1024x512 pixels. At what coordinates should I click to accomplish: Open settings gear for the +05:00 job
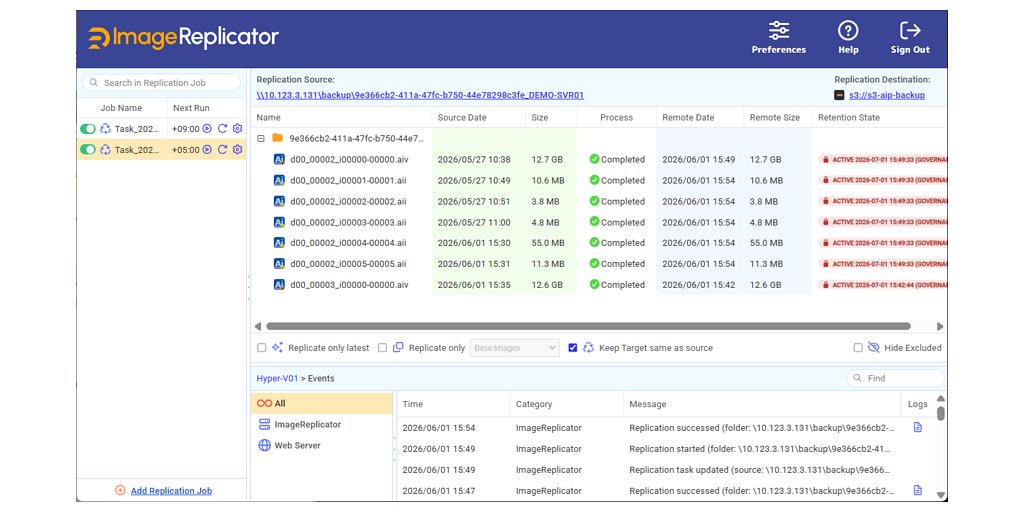237,150
